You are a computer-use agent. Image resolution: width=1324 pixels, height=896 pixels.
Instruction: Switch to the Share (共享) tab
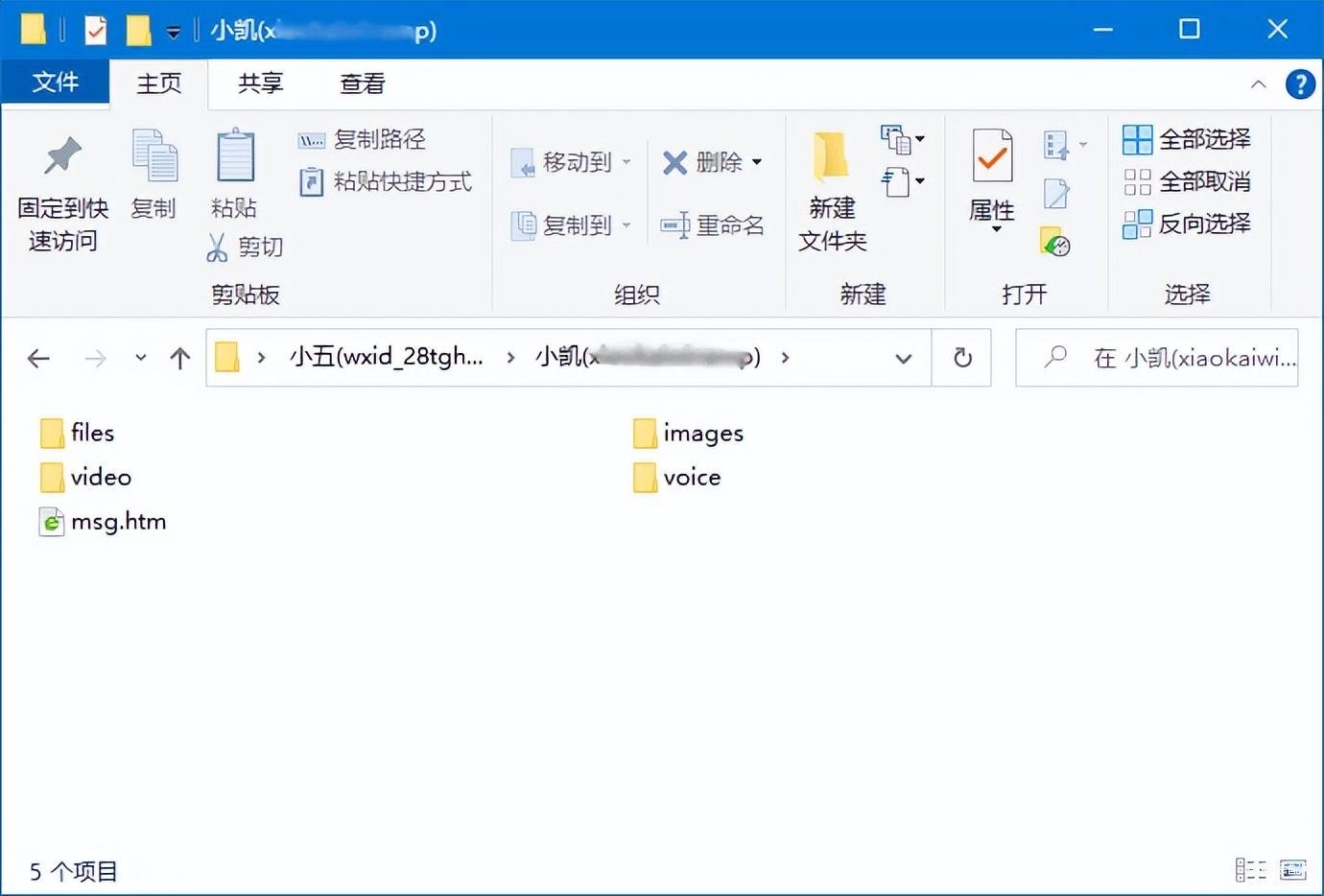click(260, 84)
